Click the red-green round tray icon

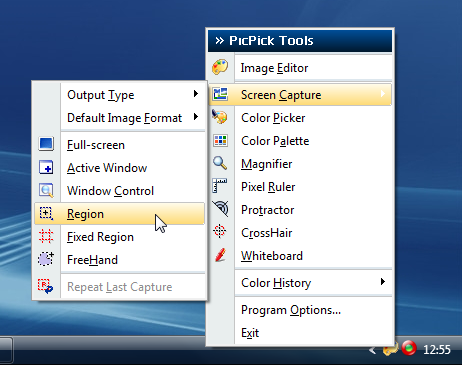[409, 348]
